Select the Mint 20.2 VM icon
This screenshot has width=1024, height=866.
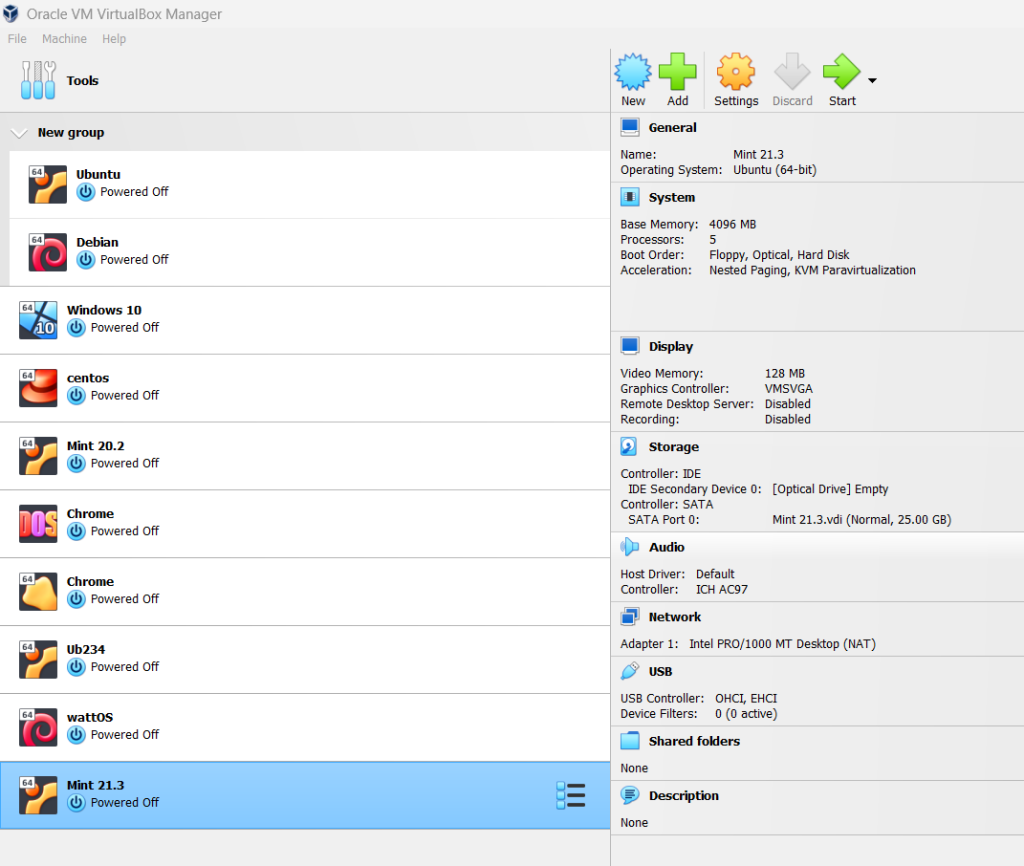click(x=38, y=456)
